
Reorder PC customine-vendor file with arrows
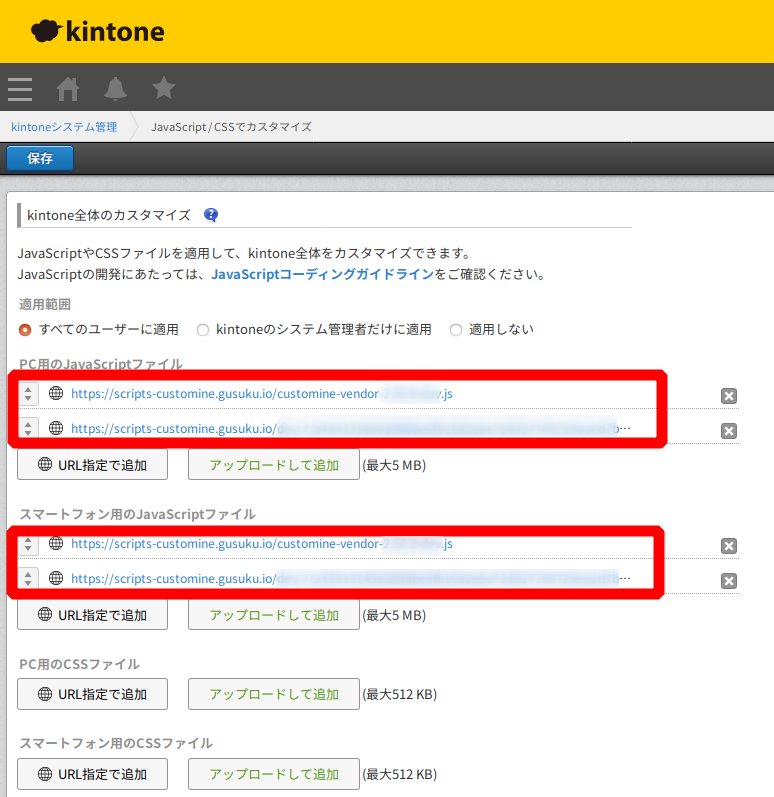click(28, 394)
